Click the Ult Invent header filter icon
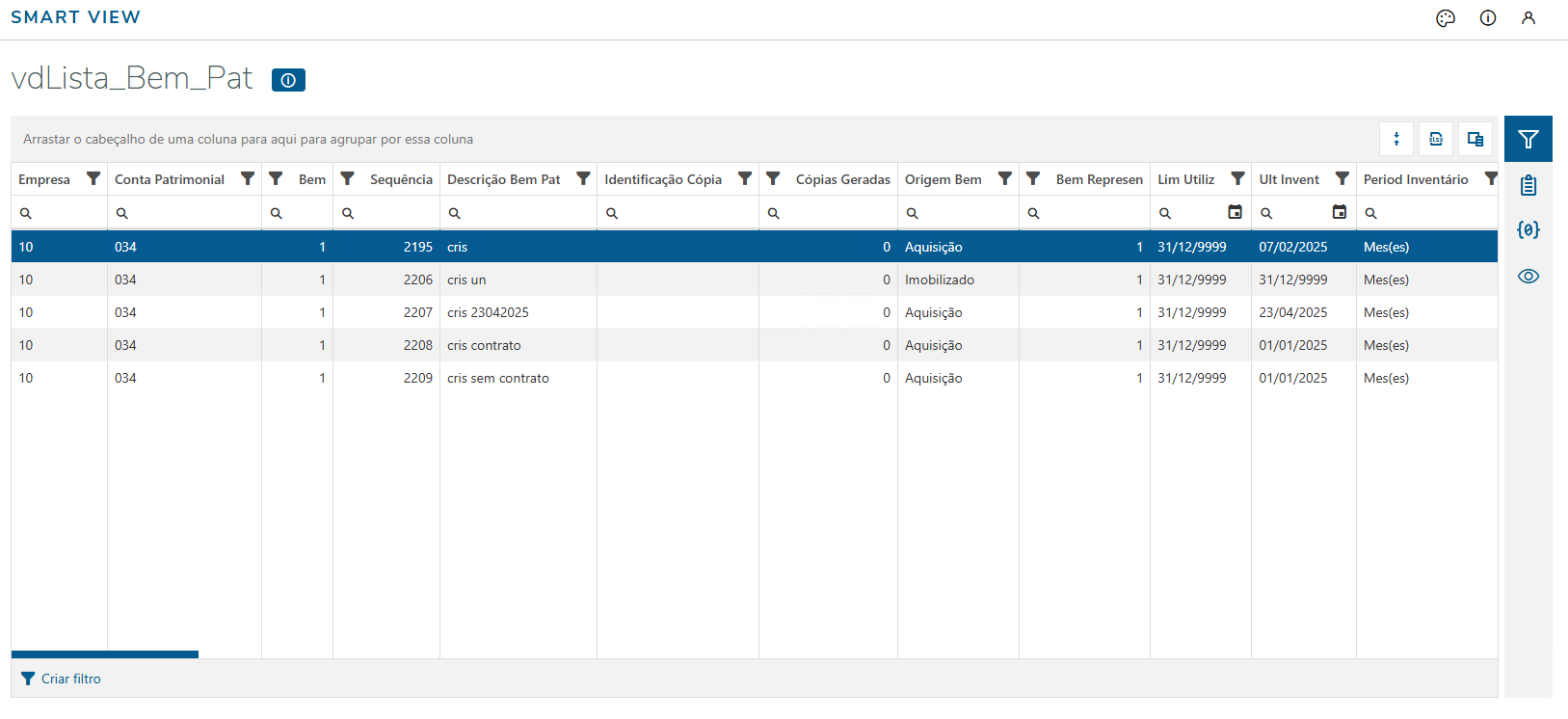1568x719 pixels. (1342, 178)
